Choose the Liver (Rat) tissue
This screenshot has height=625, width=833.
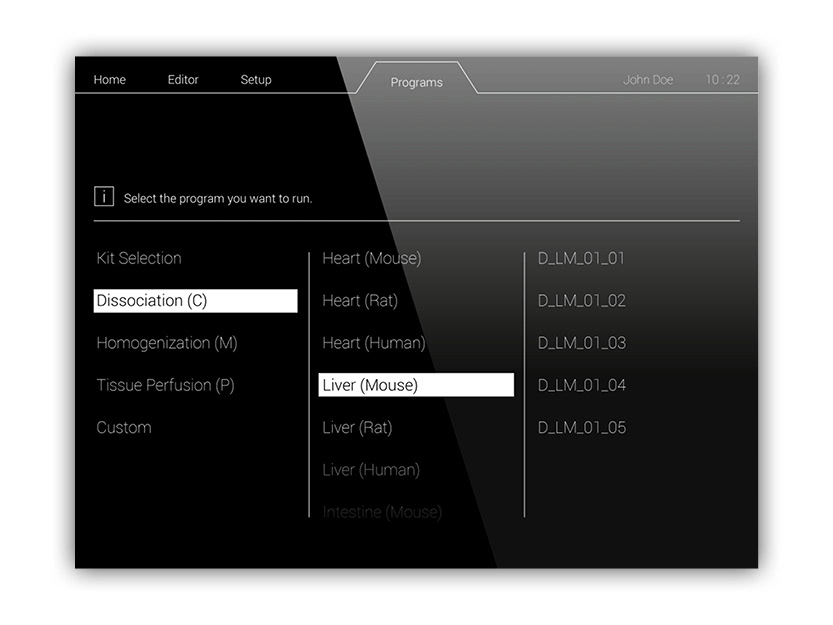coord(357,428)
